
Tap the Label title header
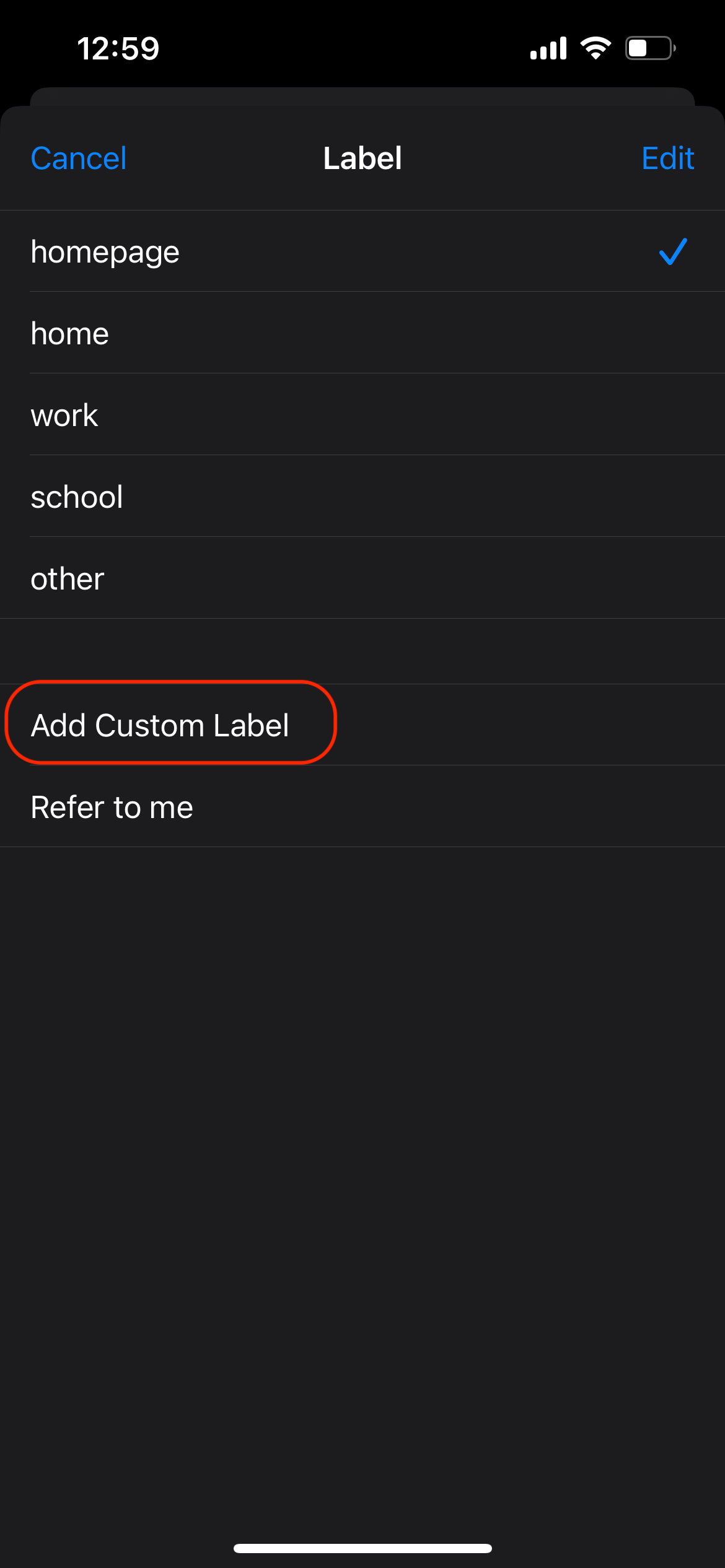[362, 159]
